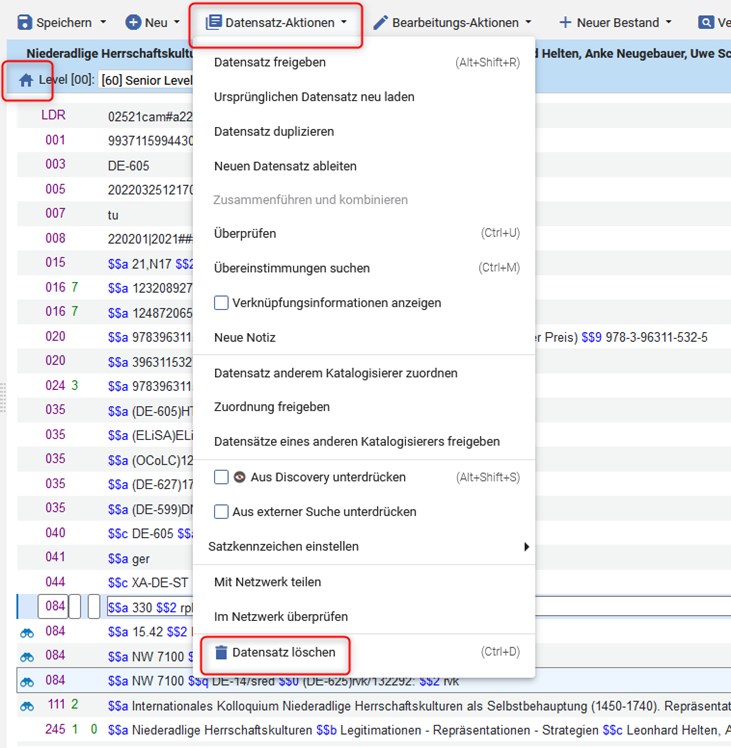Click Datensatz freigeben in the menu
The width and height of the screenshot is (731, 748).
(270, 62)
